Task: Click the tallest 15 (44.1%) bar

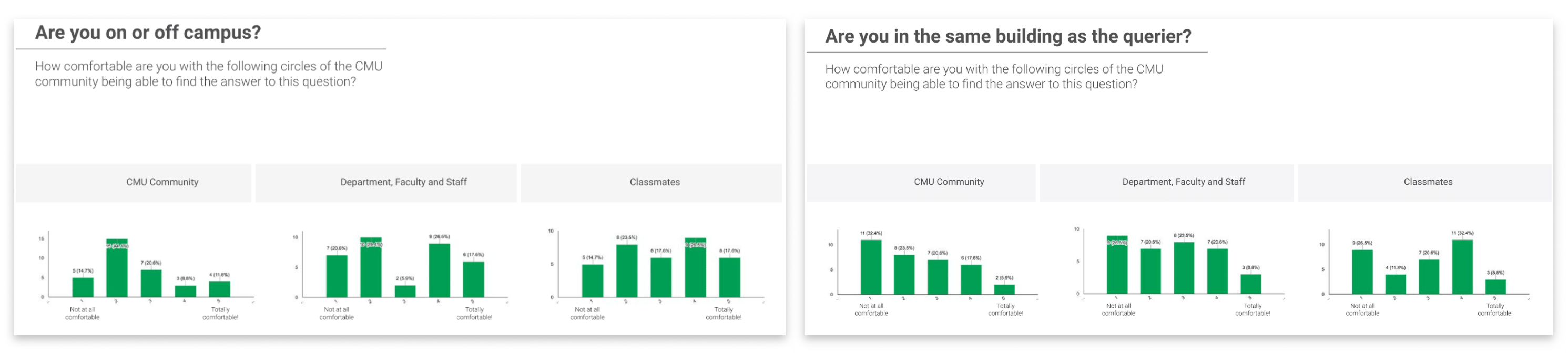Action: pos(117,268)
